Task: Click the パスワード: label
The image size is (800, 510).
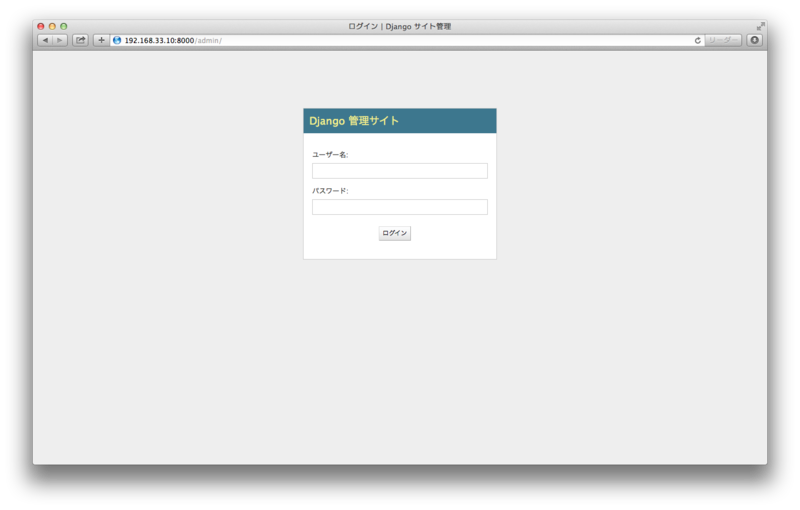Action: pos(330,191)
